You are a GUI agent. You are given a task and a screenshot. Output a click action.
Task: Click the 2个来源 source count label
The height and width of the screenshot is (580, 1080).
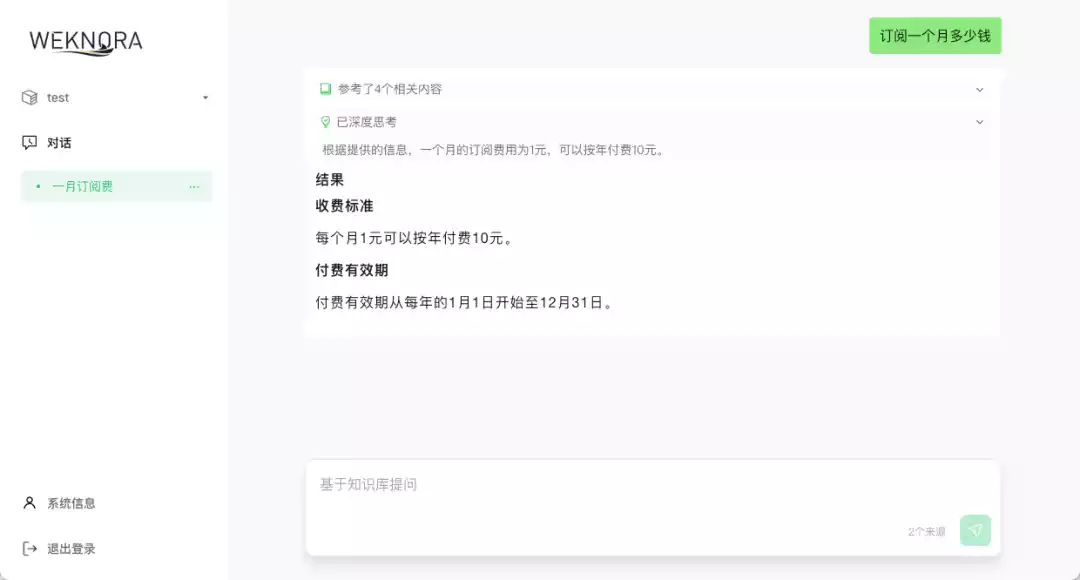pos(927,531)
